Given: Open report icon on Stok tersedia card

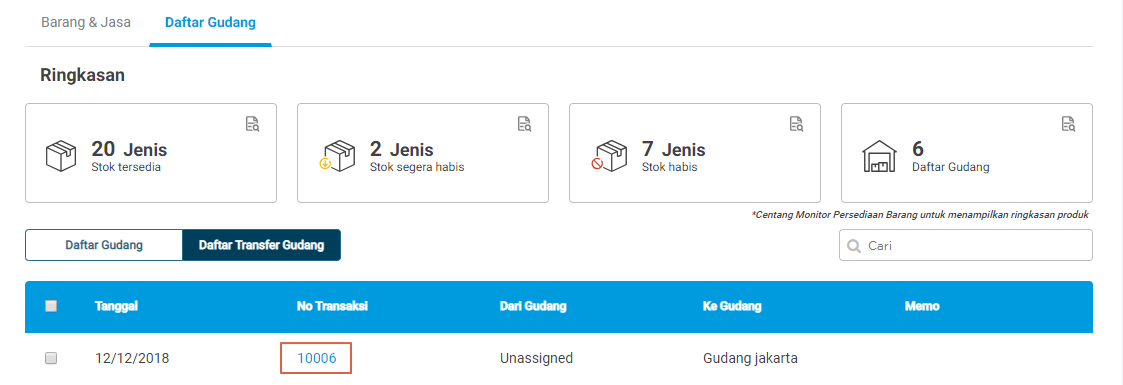Looking at the screenshot, I should click(252, 124).
